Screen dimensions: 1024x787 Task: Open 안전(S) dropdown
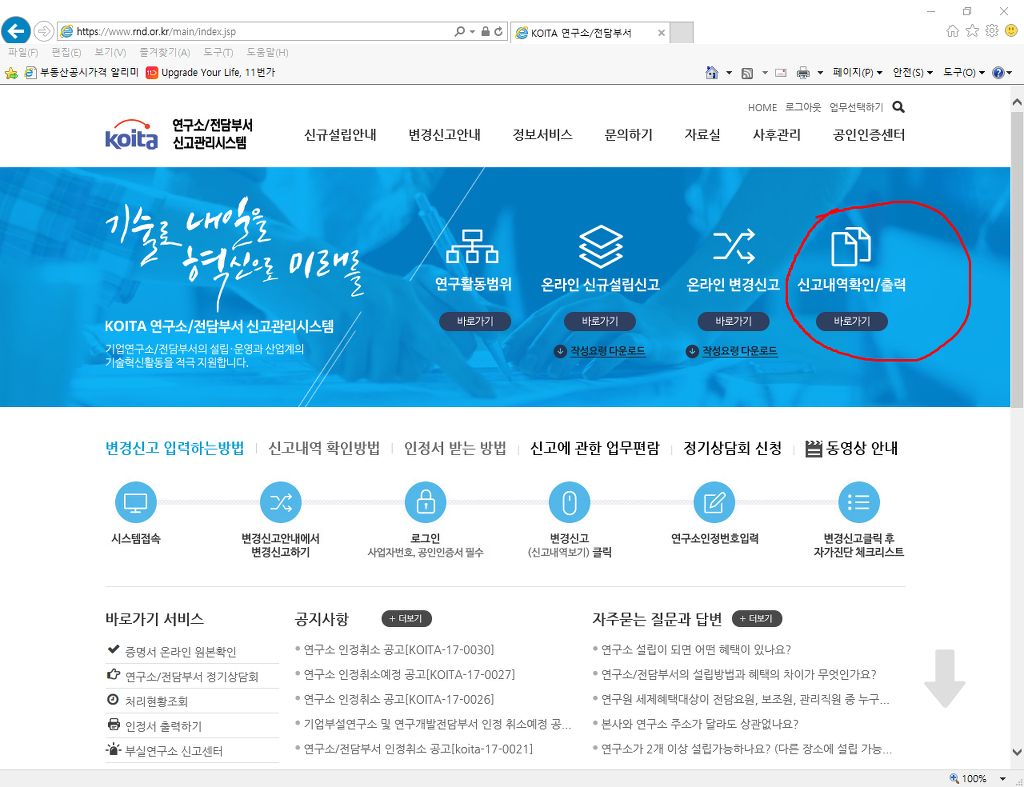(913, 72)
